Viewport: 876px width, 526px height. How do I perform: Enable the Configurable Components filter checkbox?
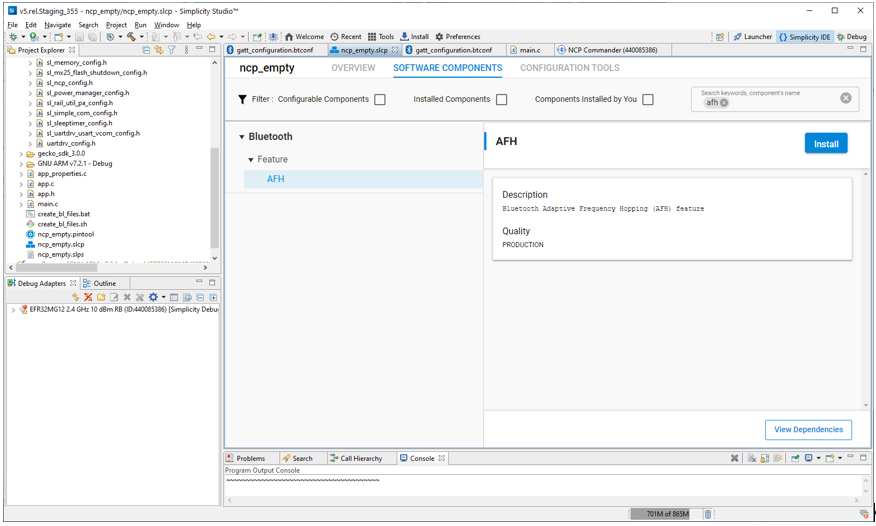(380, 100)
